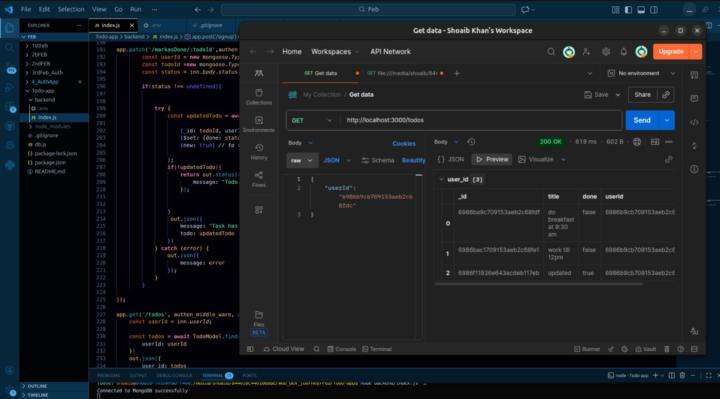Copy the request link with the chain icon
The width and height of the screenshot is (720, 399).
coord(665,95)
